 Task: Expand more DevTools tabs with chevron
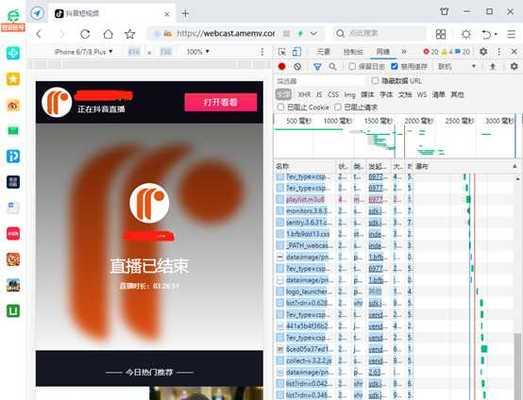(404, 52)
